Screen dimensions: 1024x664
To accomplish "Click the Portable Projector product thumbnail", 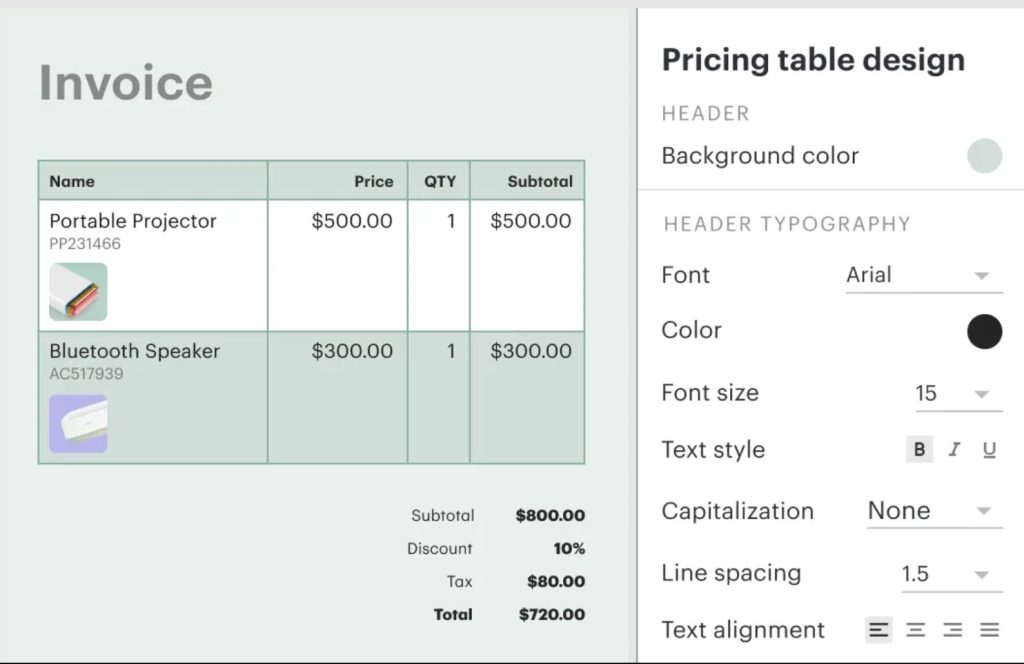I will tap(78, 291).
